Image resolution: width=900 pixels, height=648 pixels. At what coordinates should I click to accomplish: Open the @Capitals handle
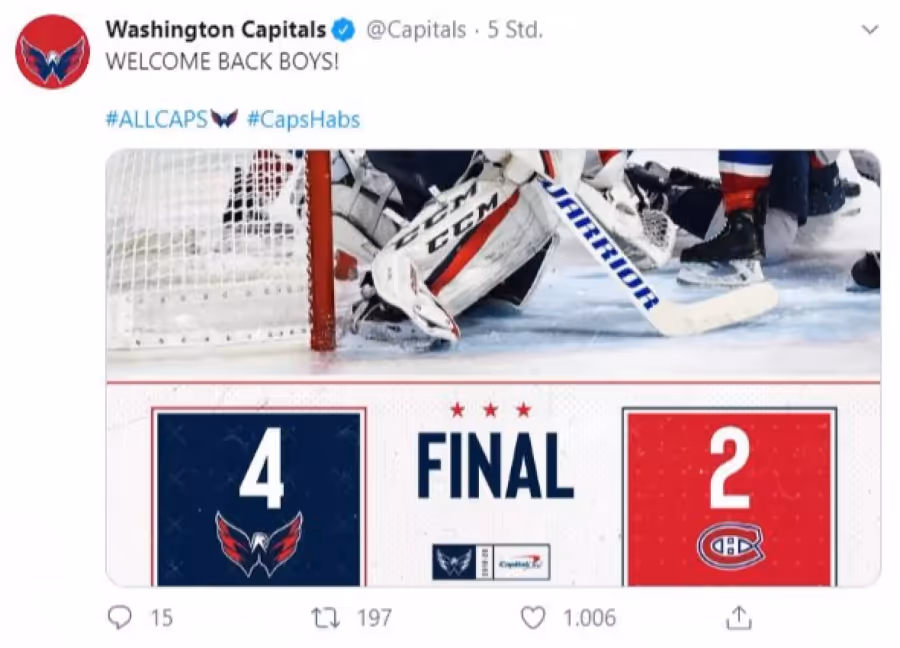point(416,30)
